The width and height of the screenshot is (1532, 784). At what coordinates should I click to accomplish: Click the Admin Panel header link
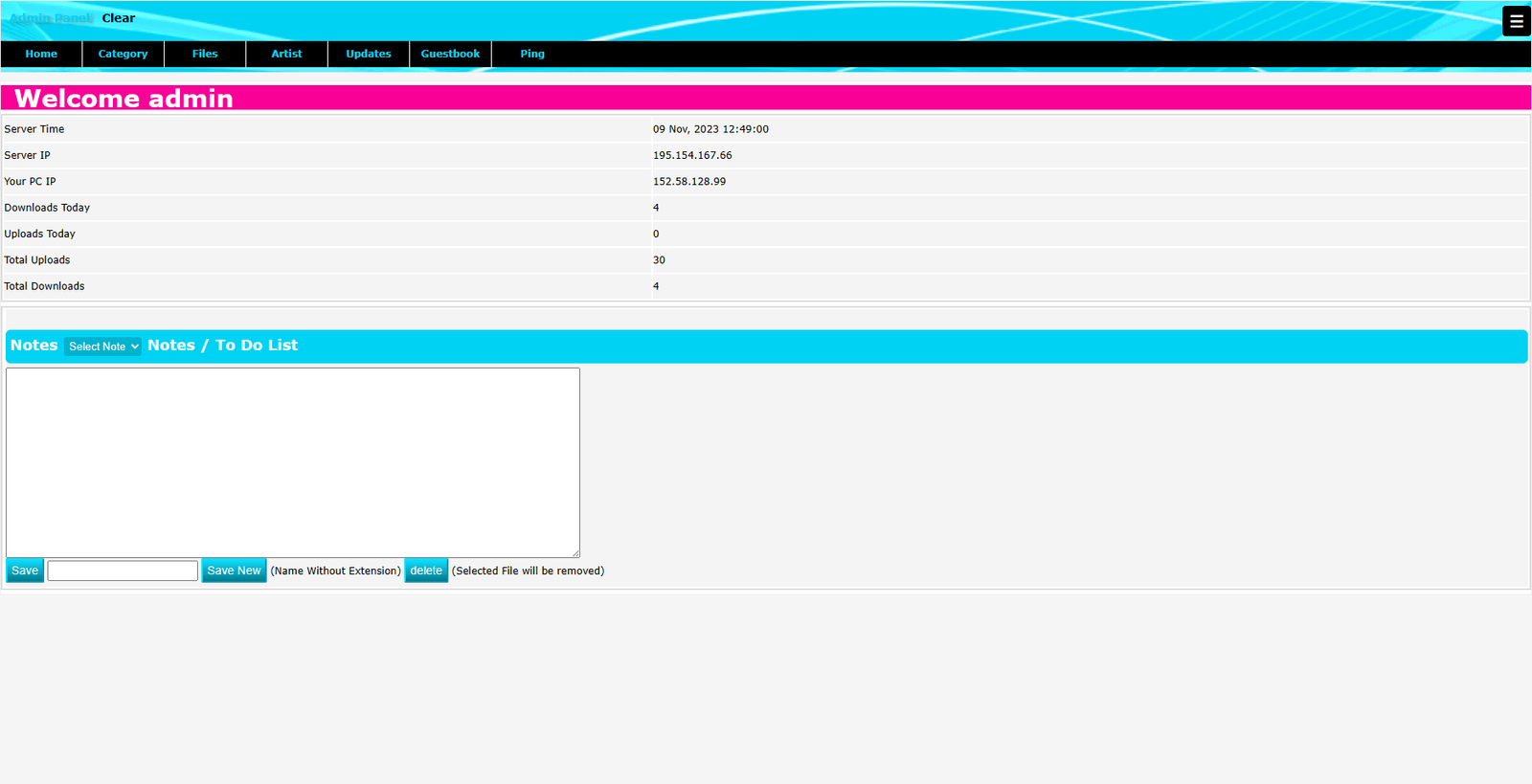click(x=50, y=18)
